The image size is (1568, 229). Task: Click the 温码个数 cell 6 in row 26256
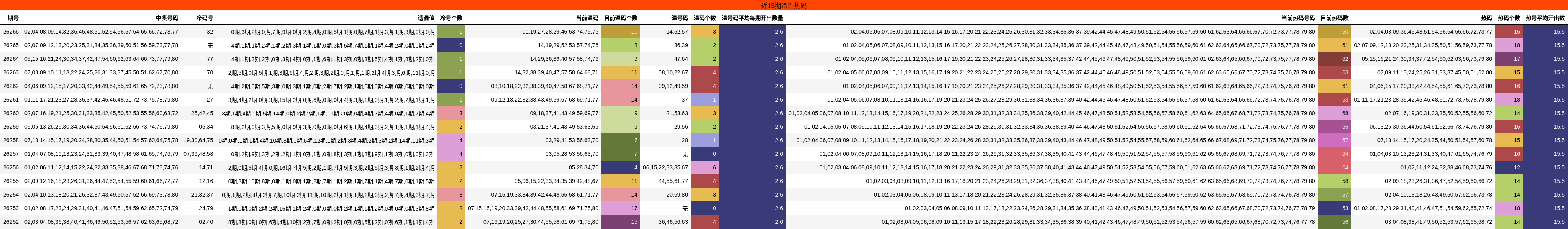705,167
